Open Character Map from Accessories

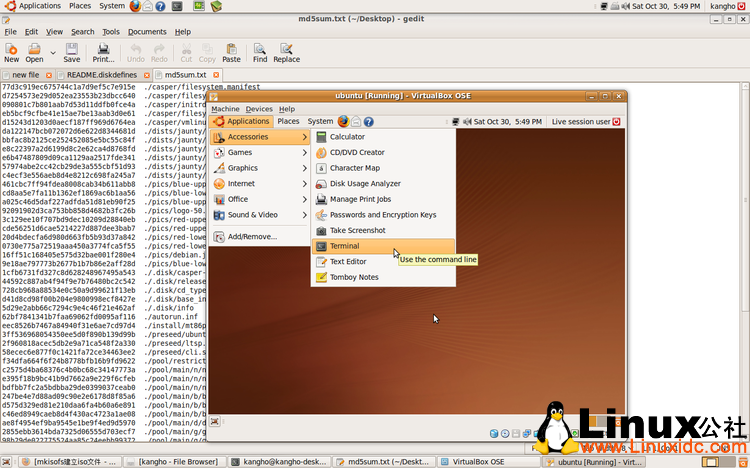coord(383,168)
